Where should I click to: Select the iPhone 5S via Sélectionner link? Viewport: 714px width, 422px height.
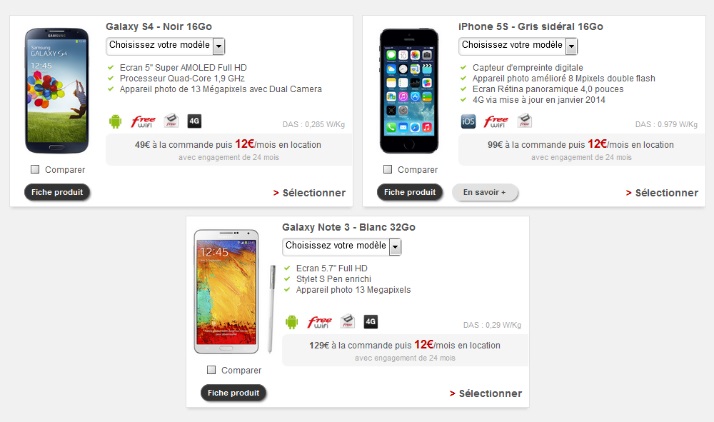click(x=662, y=193)
